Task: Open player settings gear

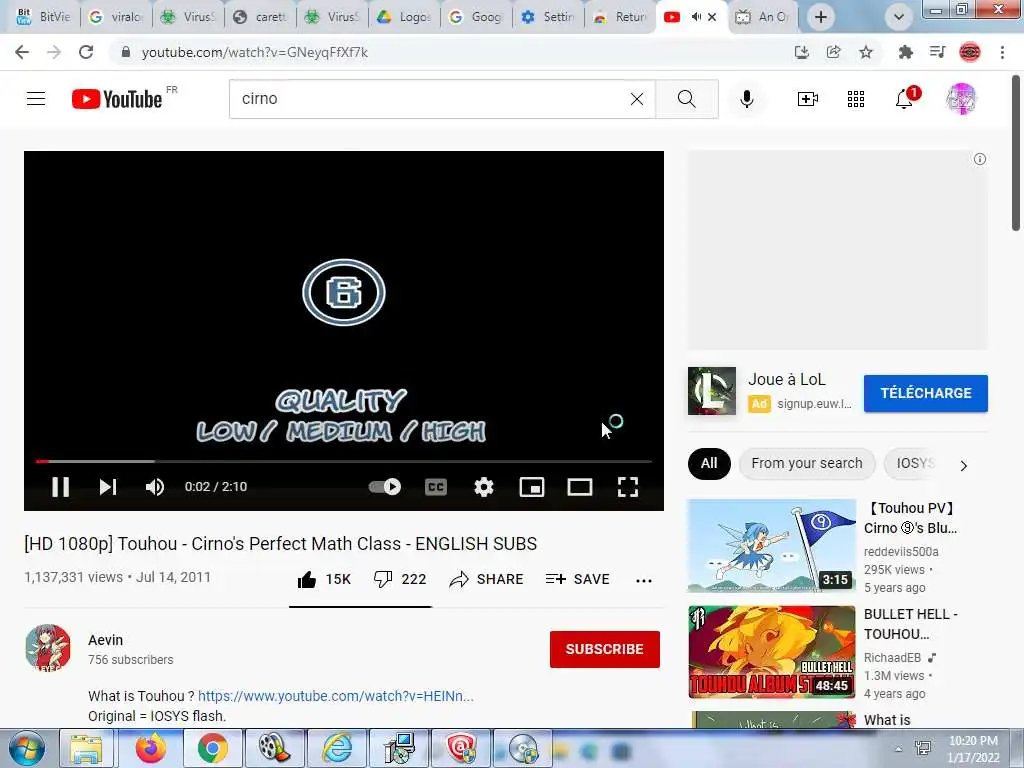Action: [x=484, y=487]
